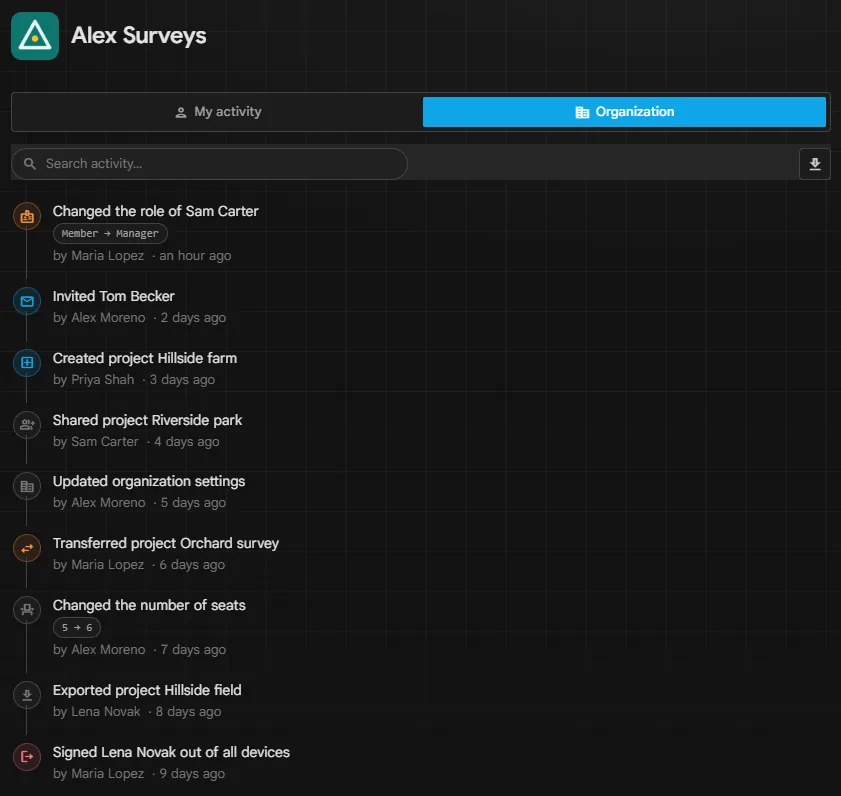The height and width of the screenshot is (796, 841).
Task: Click "by Lena Novak · 8 days ago" line
Action: click(x=137, y=712)
